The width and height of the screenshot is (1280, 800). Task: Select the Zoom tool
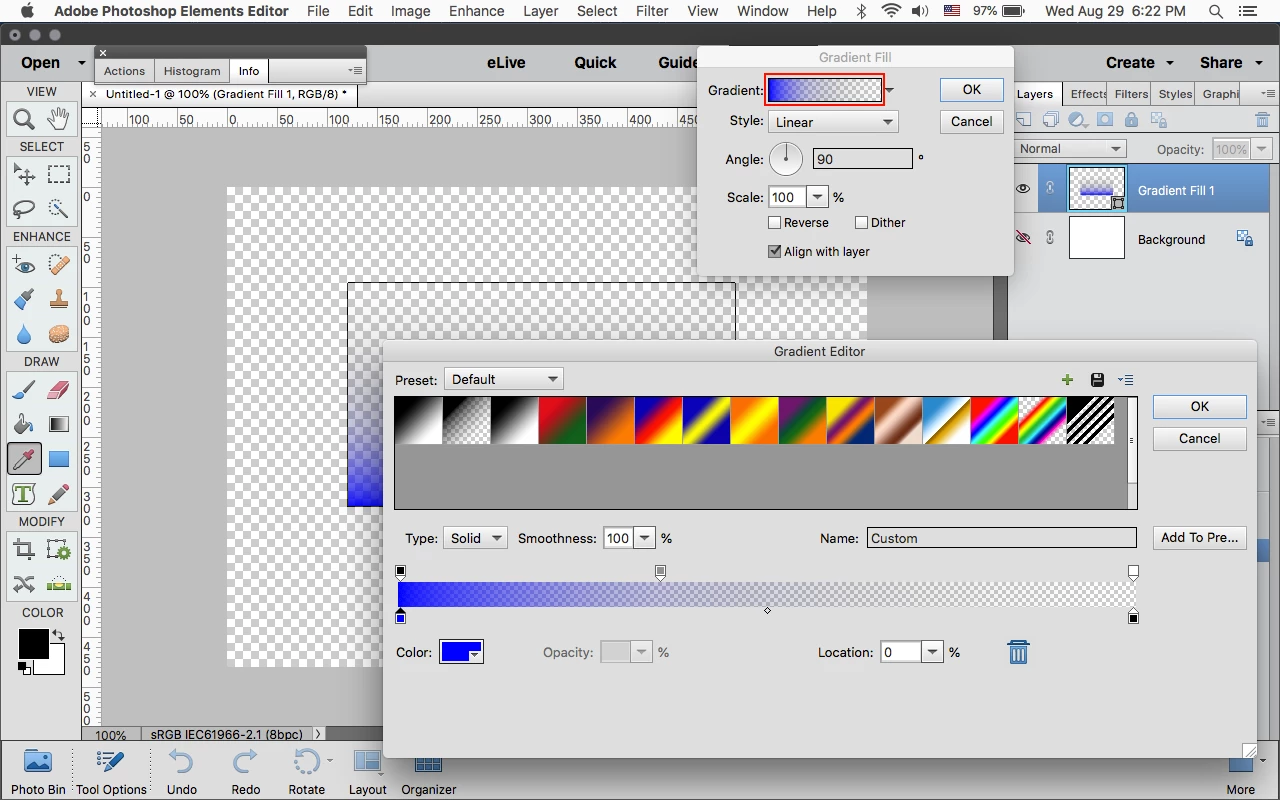tap(24, 120)
